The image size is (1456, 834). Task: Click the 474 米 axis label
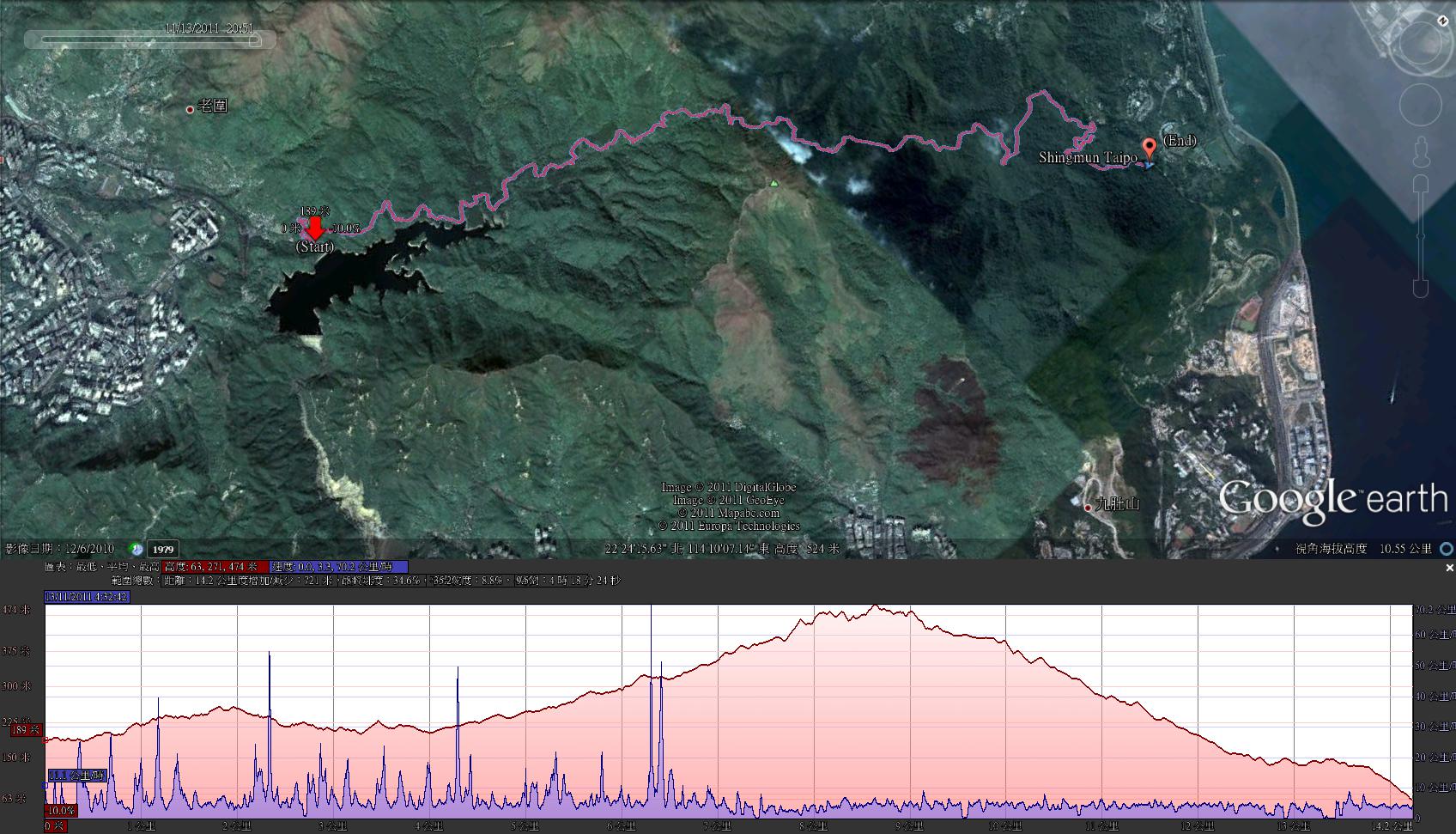click(16, 611)
